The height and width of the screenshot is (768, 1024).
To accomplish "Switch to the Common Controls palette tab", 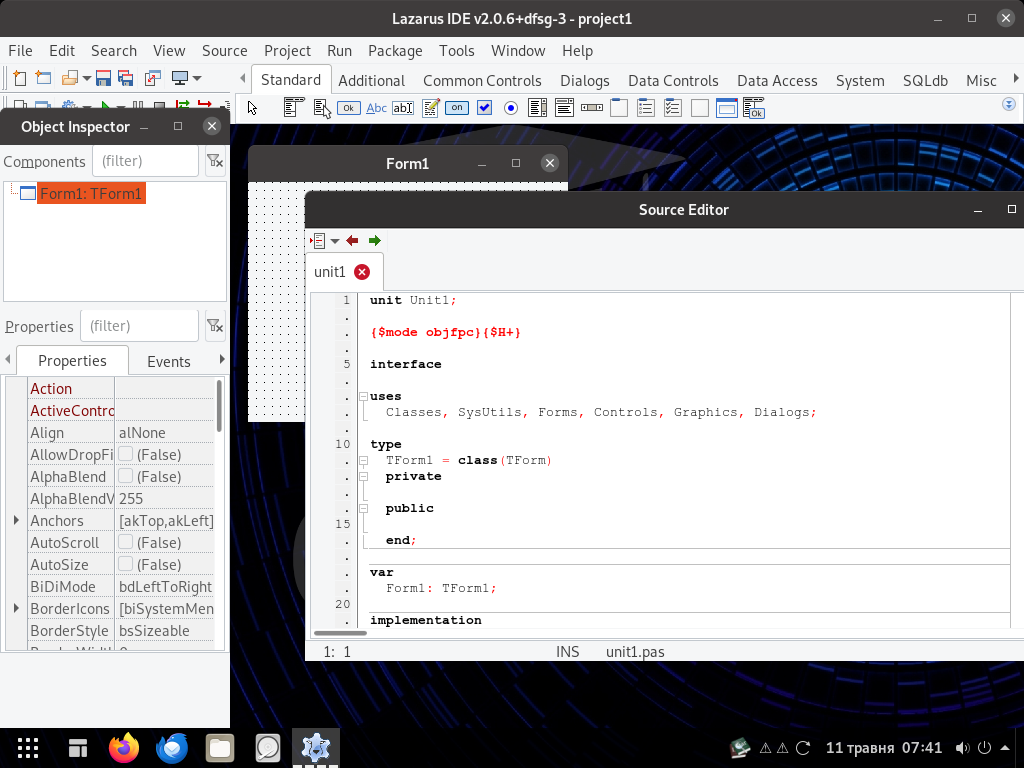I will point(482,80).
